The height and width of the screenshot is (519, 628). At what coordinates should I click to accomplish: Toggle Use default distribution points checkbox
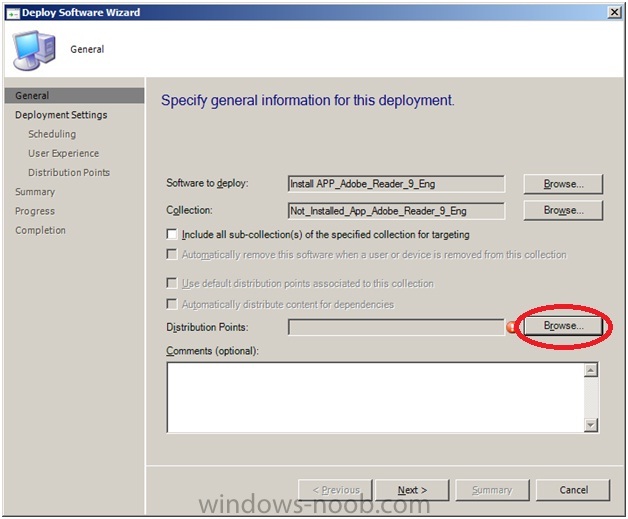tap(172, 283)
